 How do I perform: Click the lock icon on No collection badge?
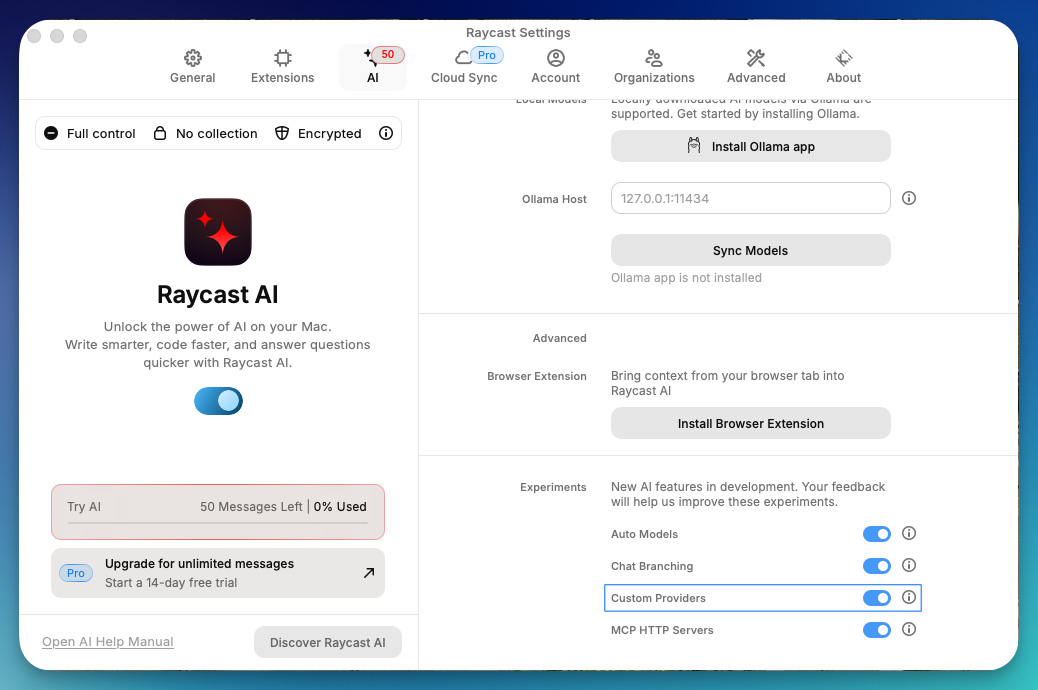tap(161, 133)
